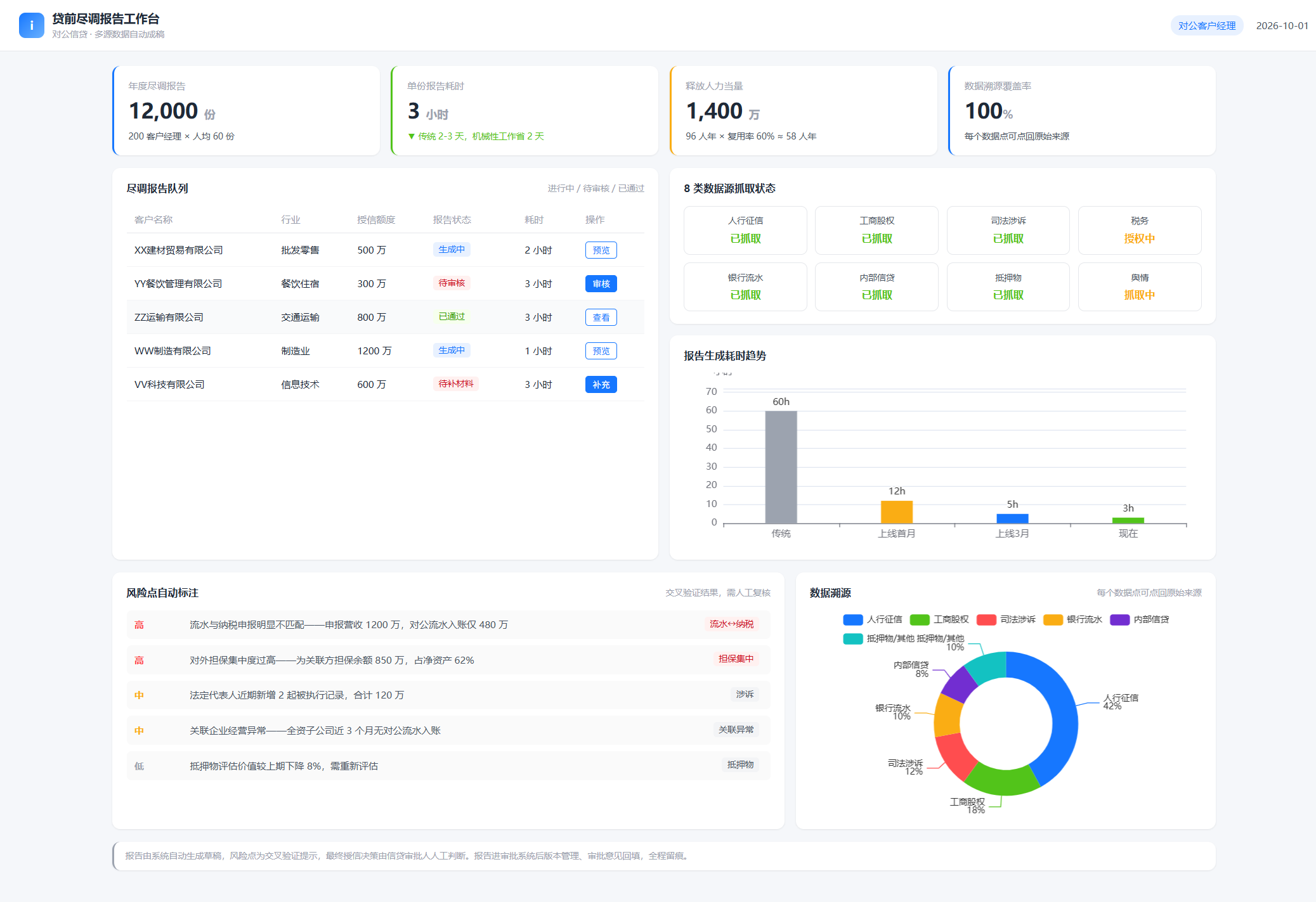Toggle the 银行流水 orange legend swatch
Screen dimensions: 1316x902
(x=1053, y=620)
